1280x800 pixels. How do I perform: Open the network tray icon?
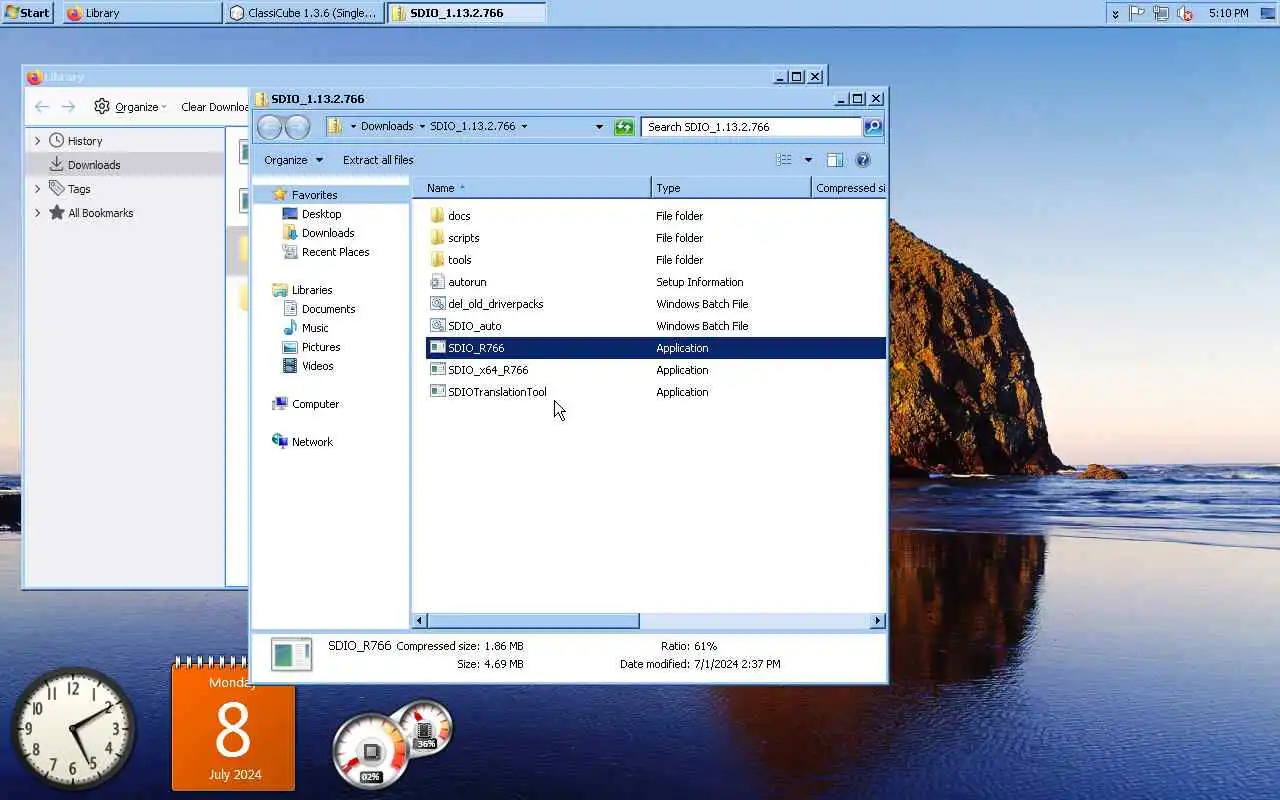click(x=1161, y=14)
